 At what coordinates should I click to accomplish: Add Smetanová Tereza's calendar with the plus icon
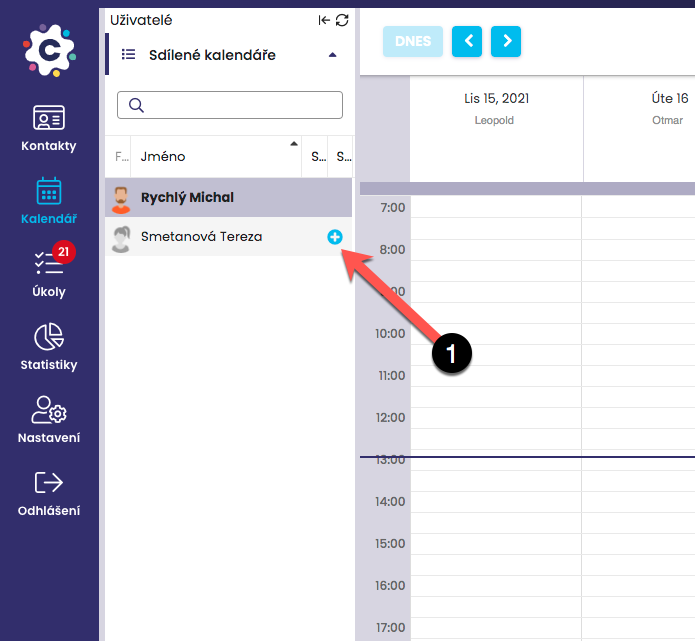click(x=335, y=237)
